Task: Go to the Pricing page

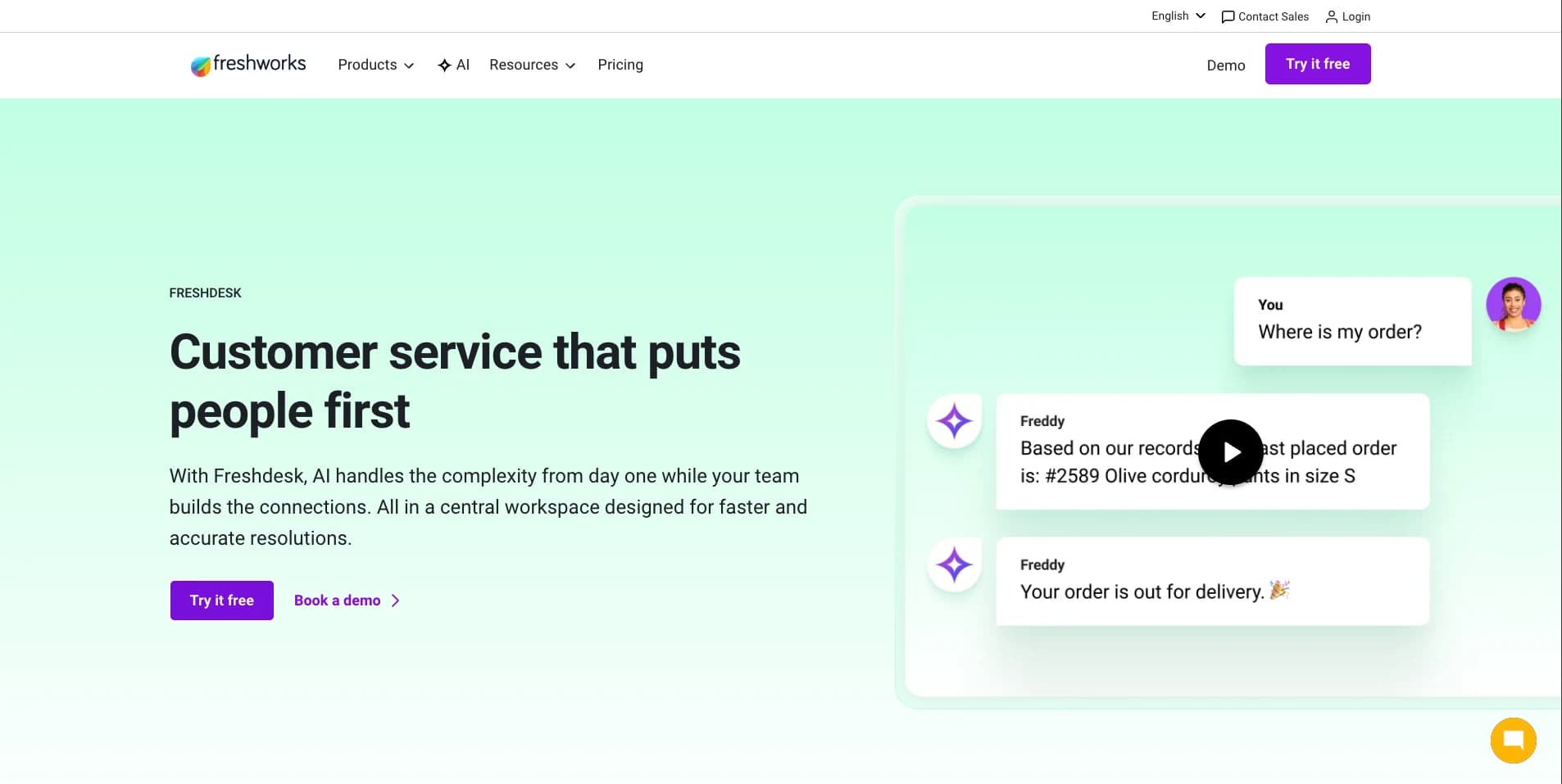Action: coord(620,65)
